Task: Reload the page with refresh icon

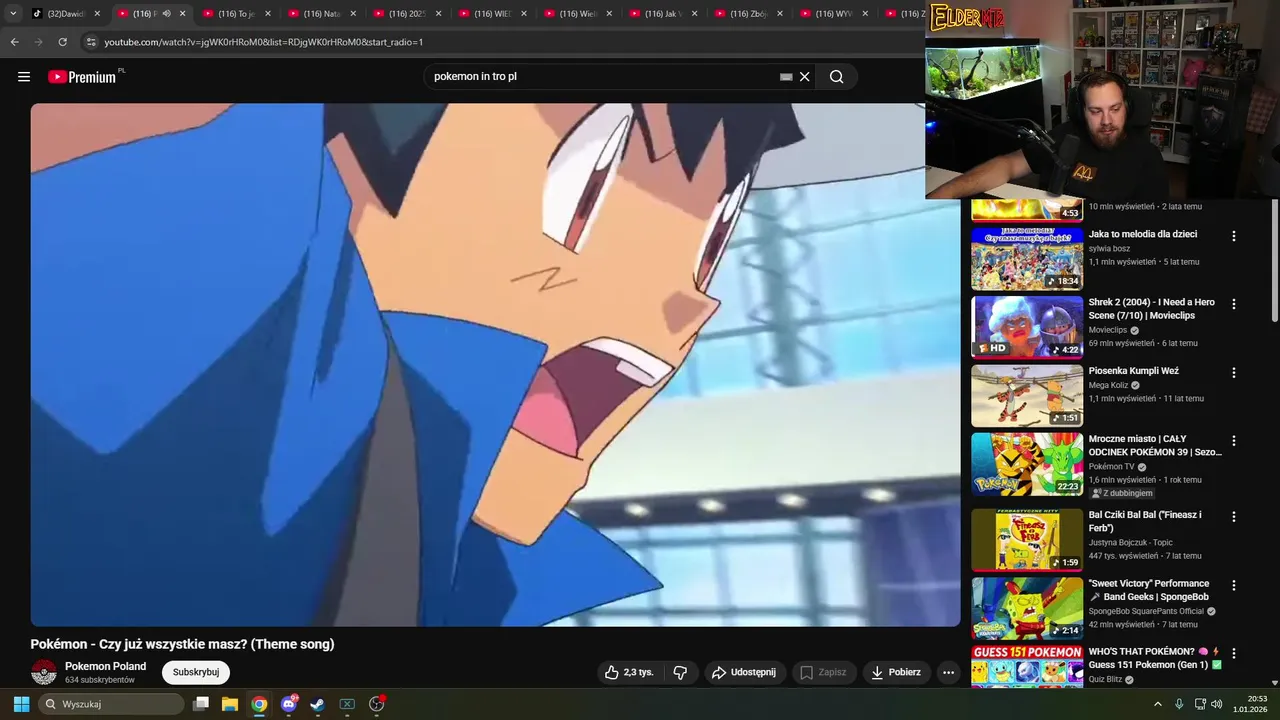Action: coord(62,42)
